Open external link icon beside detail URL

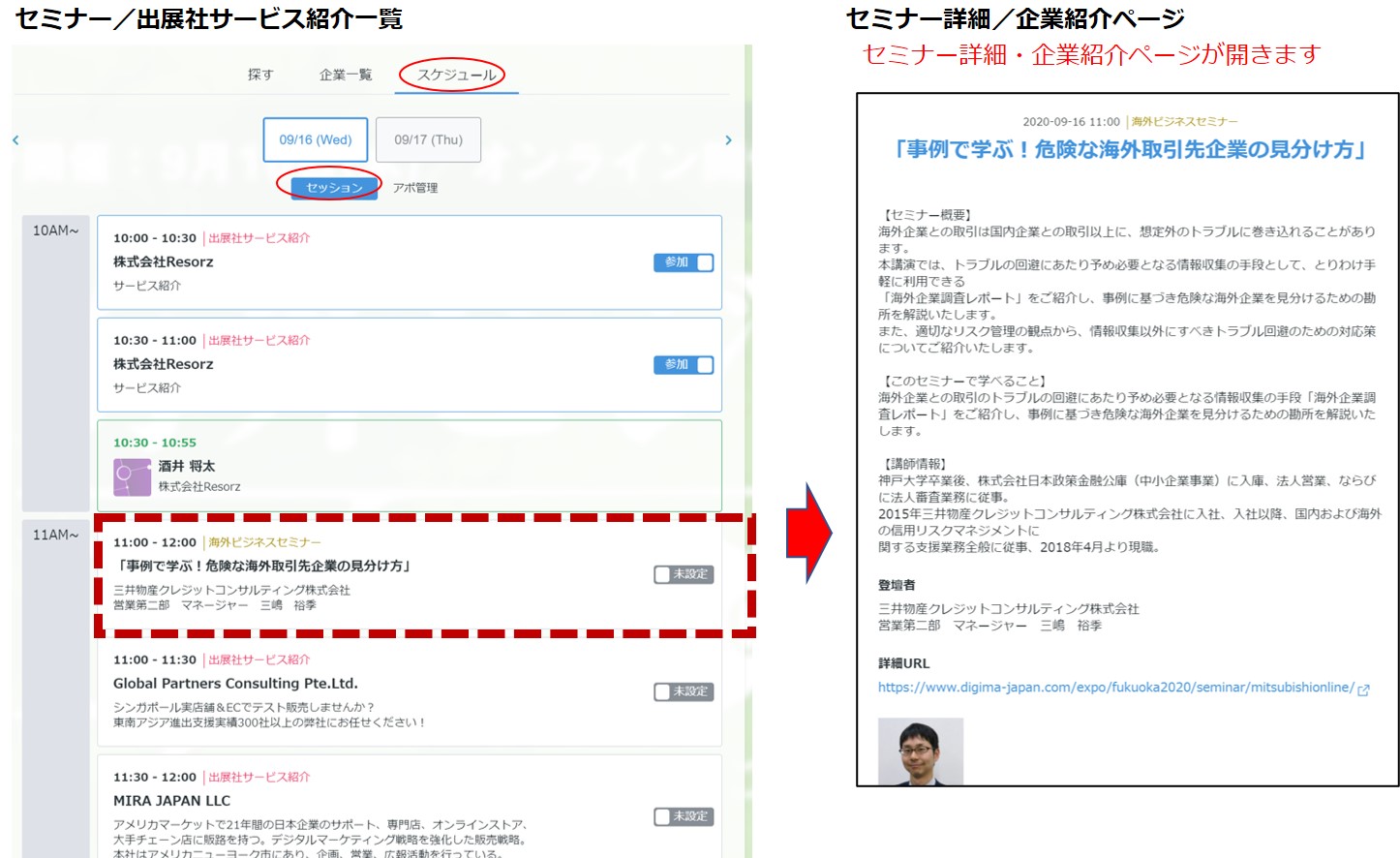click(1363, 689)
